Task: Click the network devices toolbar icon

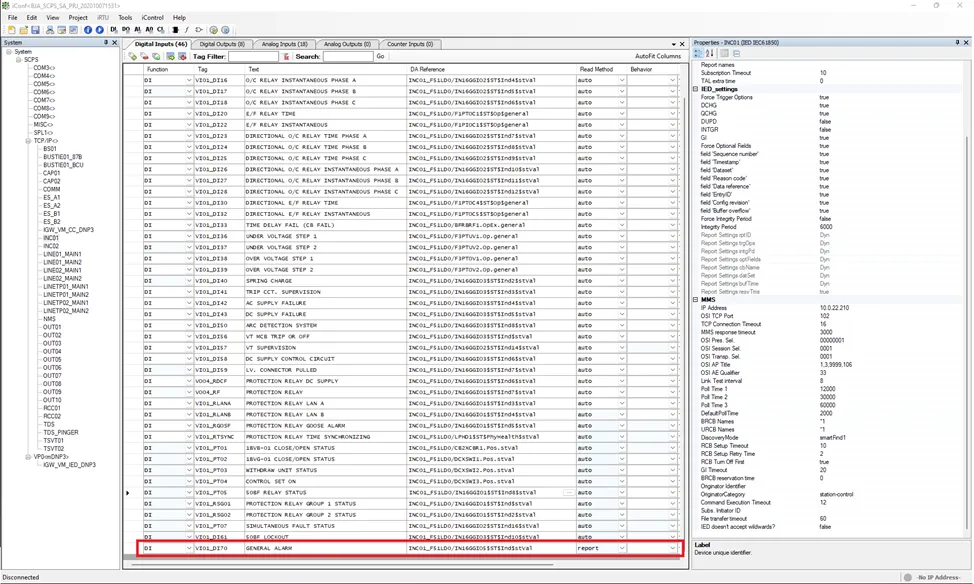Action: click(50, 30)
